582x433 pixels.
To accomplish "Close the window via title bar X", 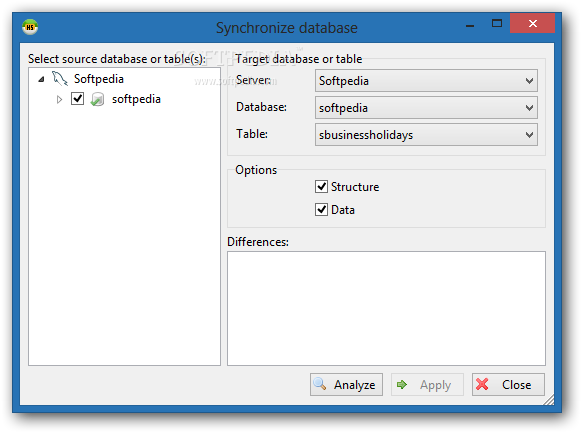I will pos(533,24).
